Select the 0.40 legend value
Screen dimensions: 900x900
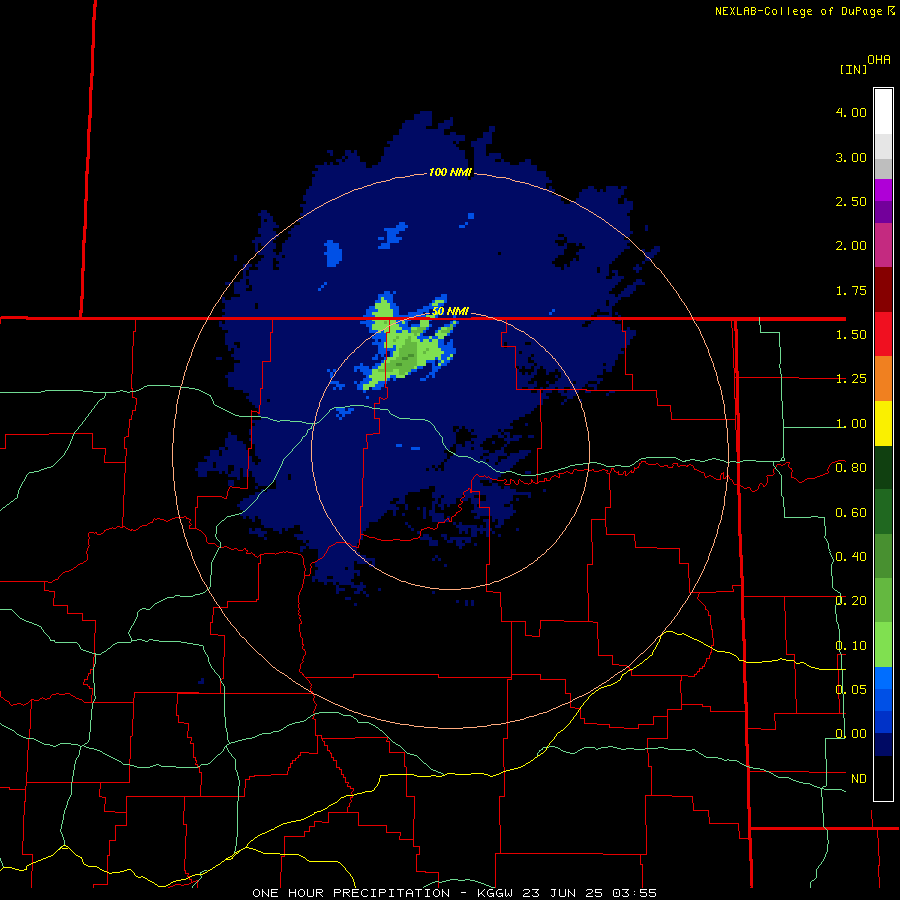[x=851, y=557]
